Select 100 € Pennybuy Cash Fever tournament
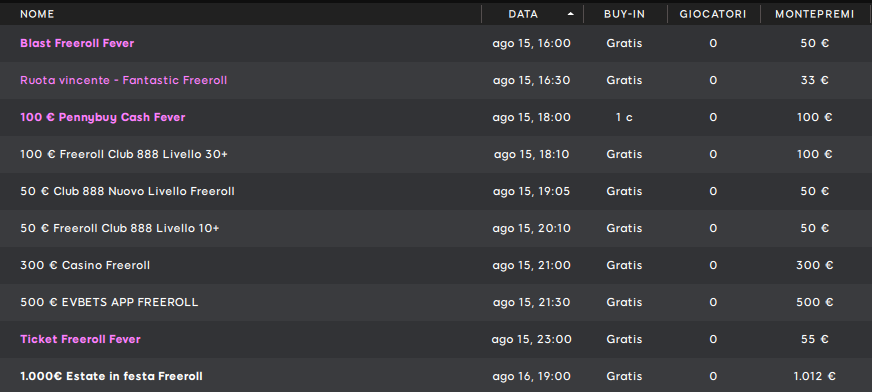 (x=102, y=117)
